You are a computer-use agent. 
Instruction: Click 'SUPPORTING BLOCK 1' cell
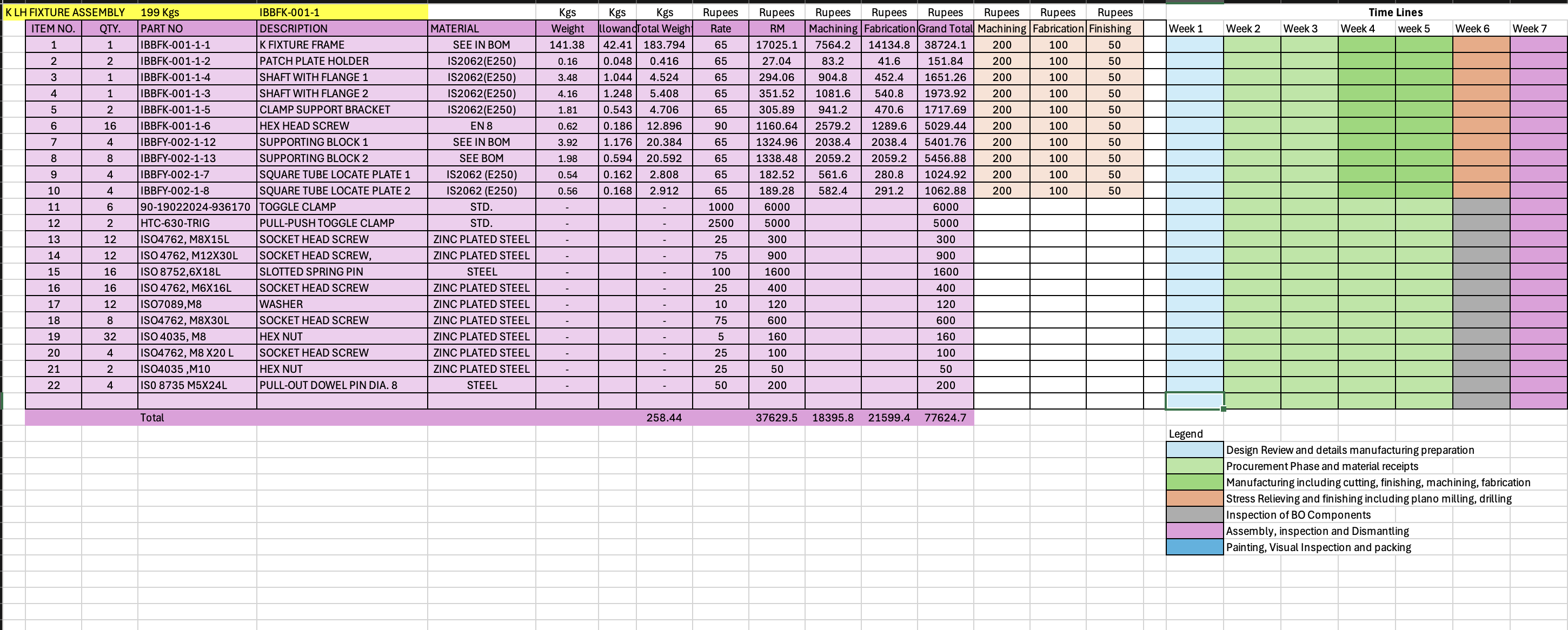tap(342, 142)
